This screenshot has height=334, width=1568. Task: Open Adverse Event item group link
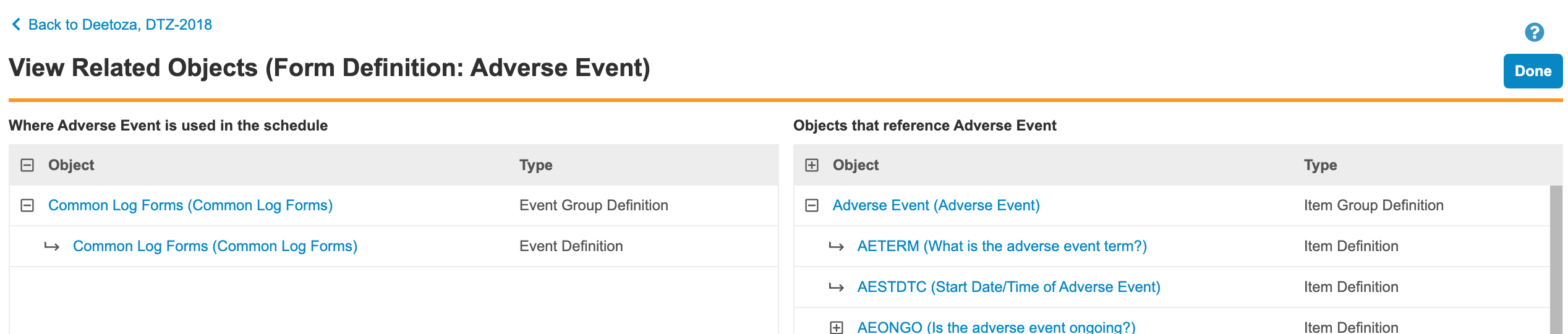tap(936, 205)
